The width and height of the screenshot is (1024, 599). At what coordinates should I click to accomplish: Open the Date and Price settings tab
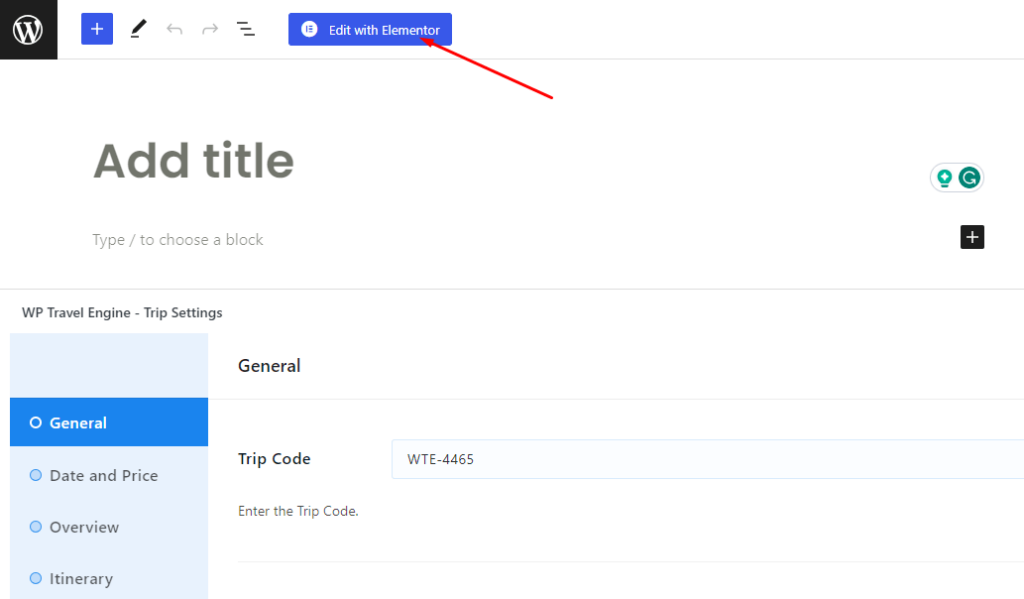click(x=104, y=475)
